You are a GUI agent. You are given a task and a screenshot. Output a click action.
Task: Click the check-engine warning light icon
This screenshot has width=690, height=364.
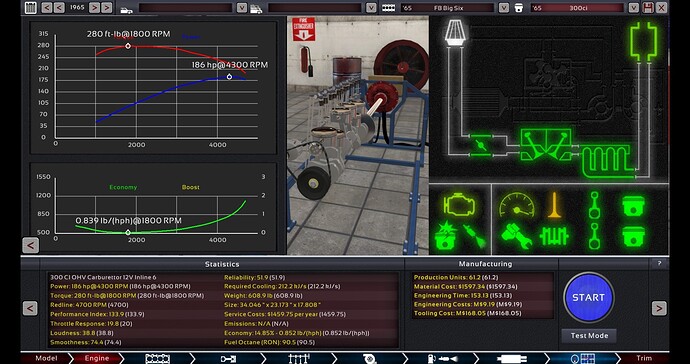tap(459, 205)
